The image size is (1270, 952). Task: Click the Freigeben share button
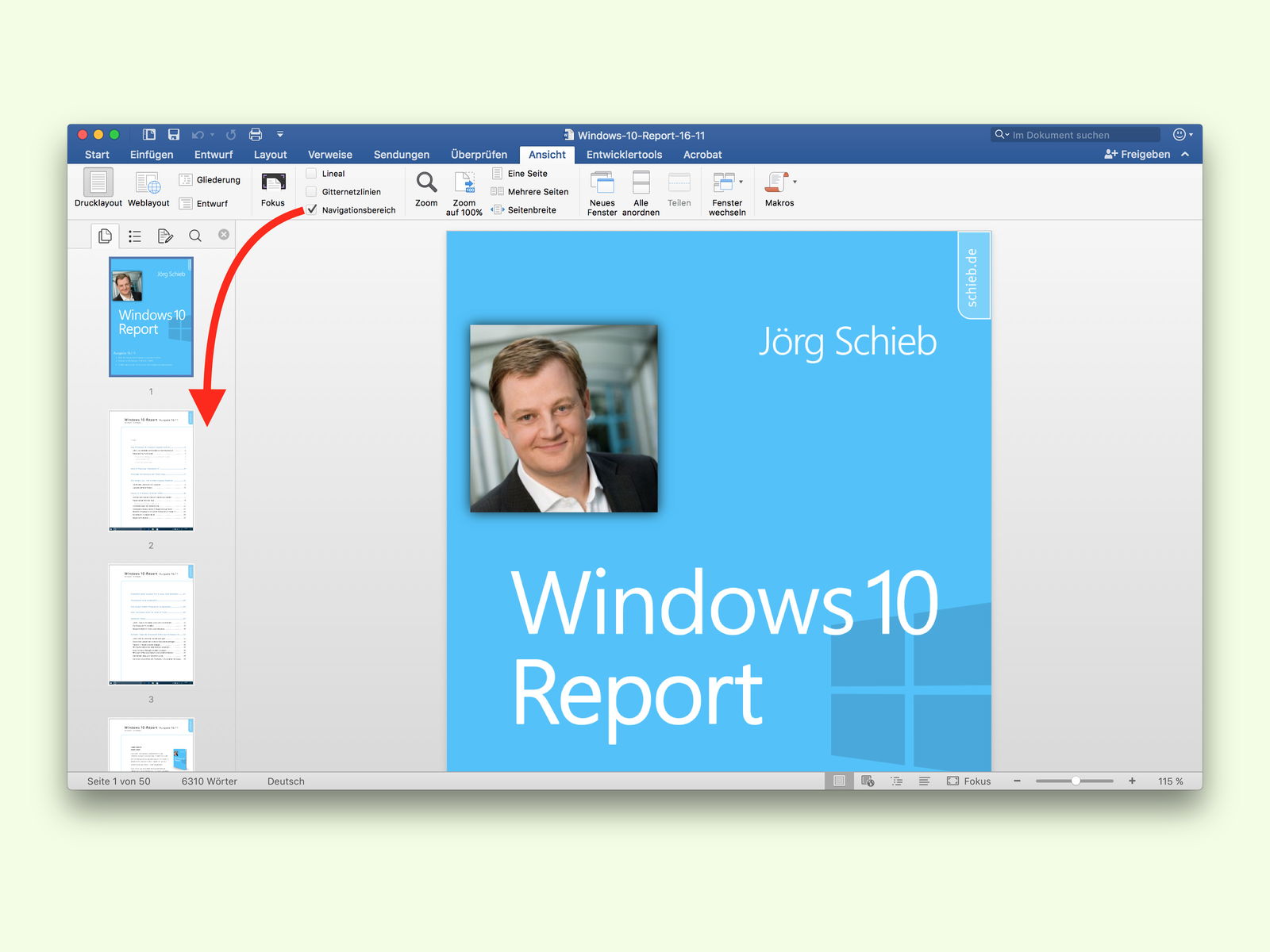1137,155
